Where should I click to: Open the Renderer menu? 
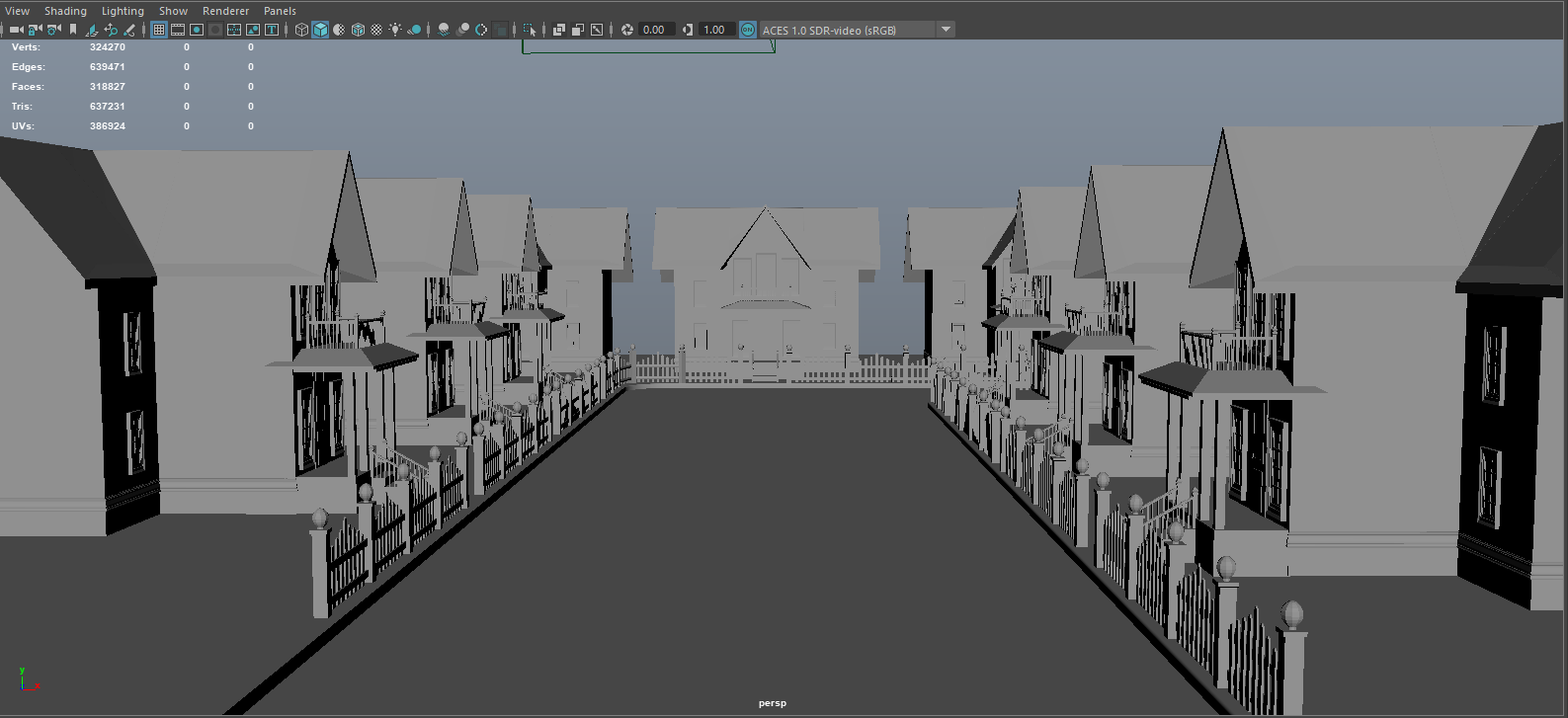click(225, 11)
